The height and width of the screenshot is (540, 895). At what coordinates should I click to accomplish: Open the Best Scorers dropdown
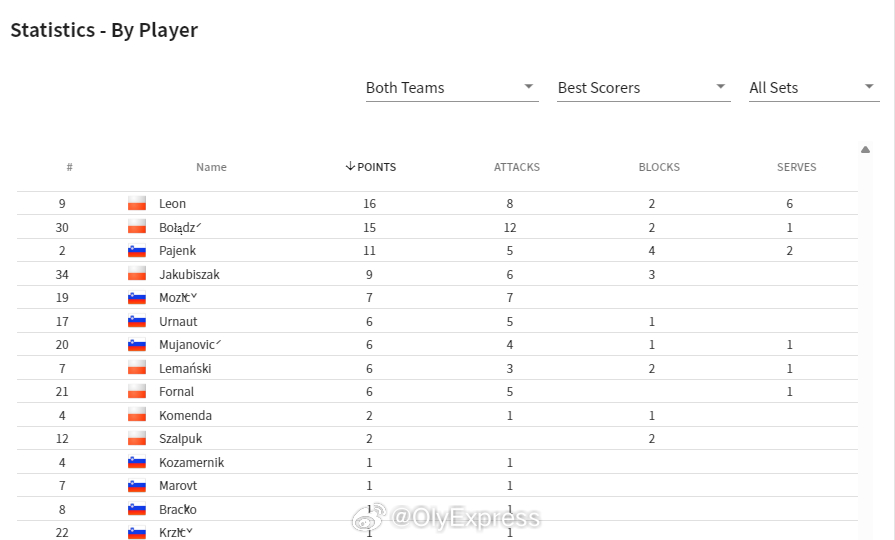click(644, 88)
